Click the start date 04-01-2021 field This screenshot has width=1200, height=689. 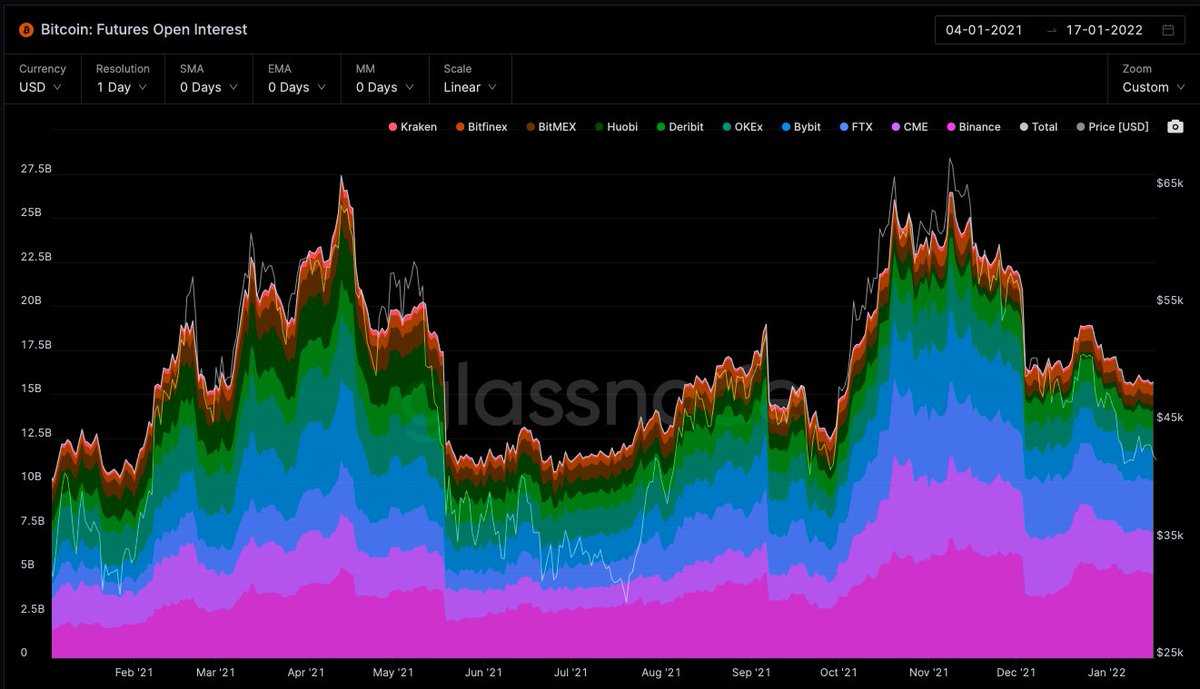point(984,30)
